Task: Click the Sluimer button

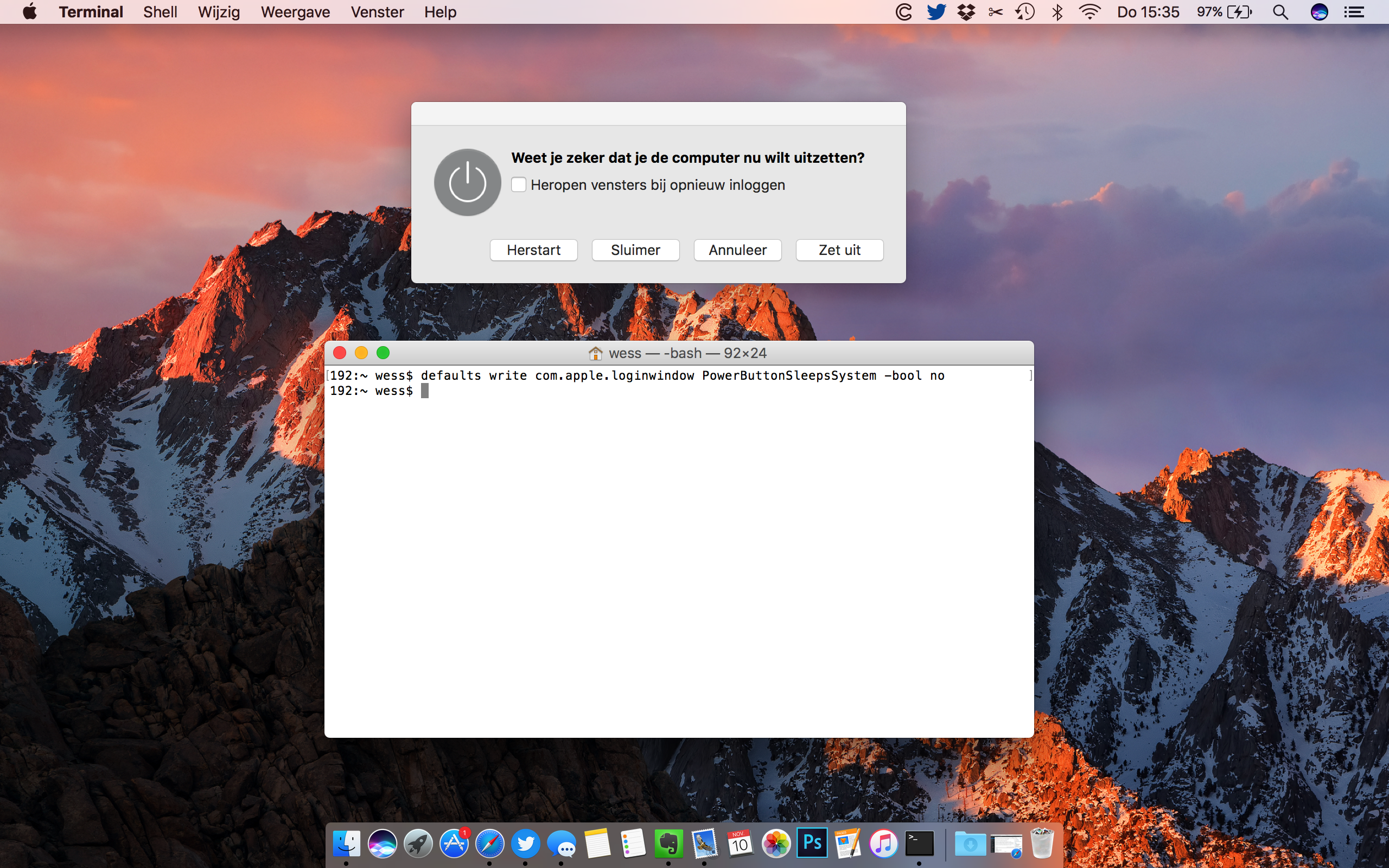Action: 635,250
